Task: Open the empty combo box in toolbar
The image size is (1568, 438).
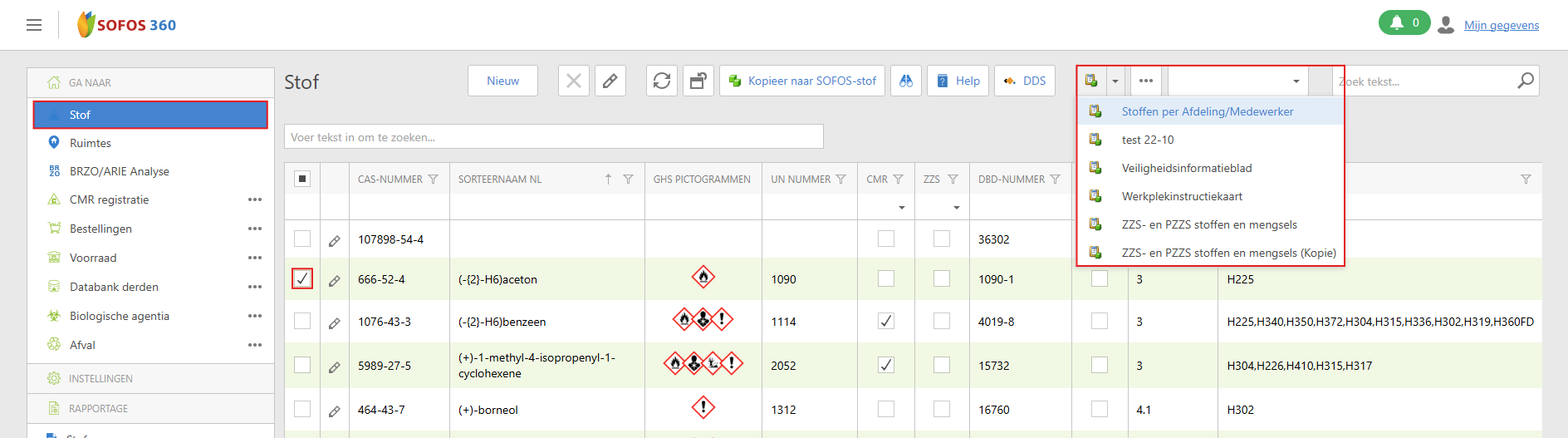Action: [1237, 81]
